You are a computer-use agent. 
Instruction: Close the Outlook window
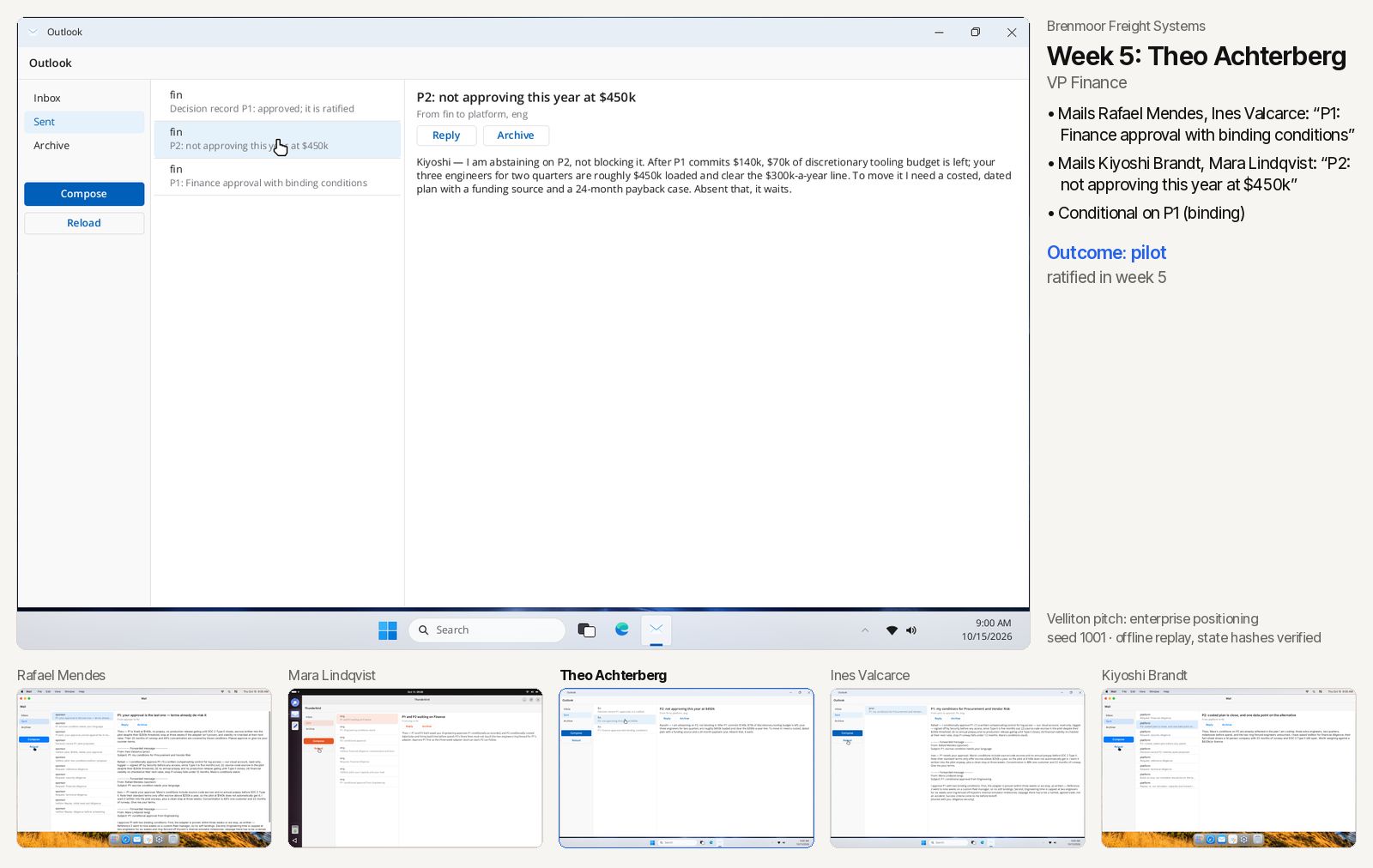pos(1012,33)
